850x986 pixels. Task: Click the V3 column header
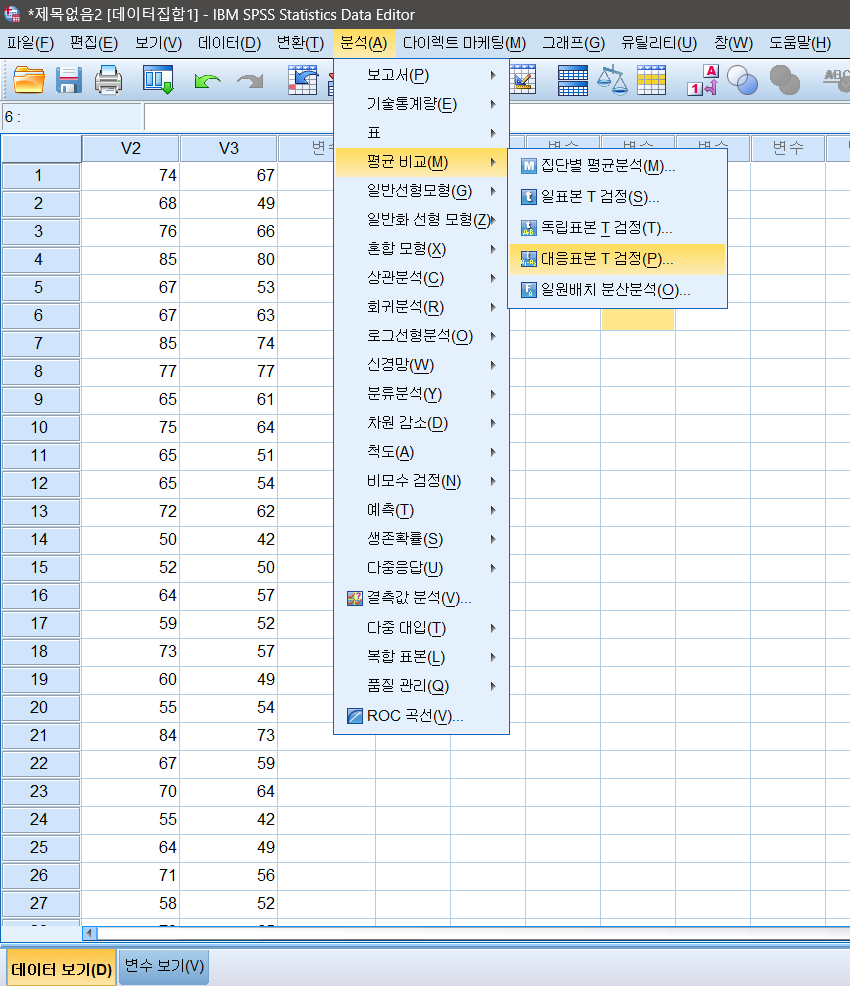coord(229,148)
